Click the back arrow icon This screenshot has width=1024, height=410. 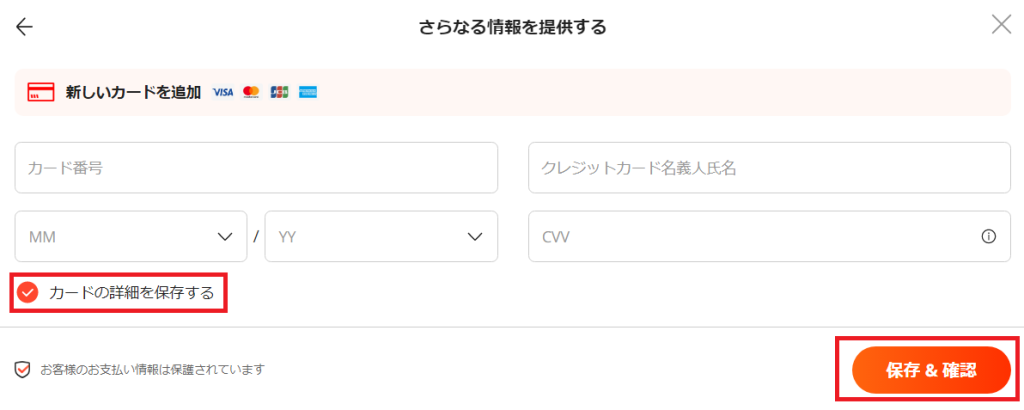[x=24, y=27]
